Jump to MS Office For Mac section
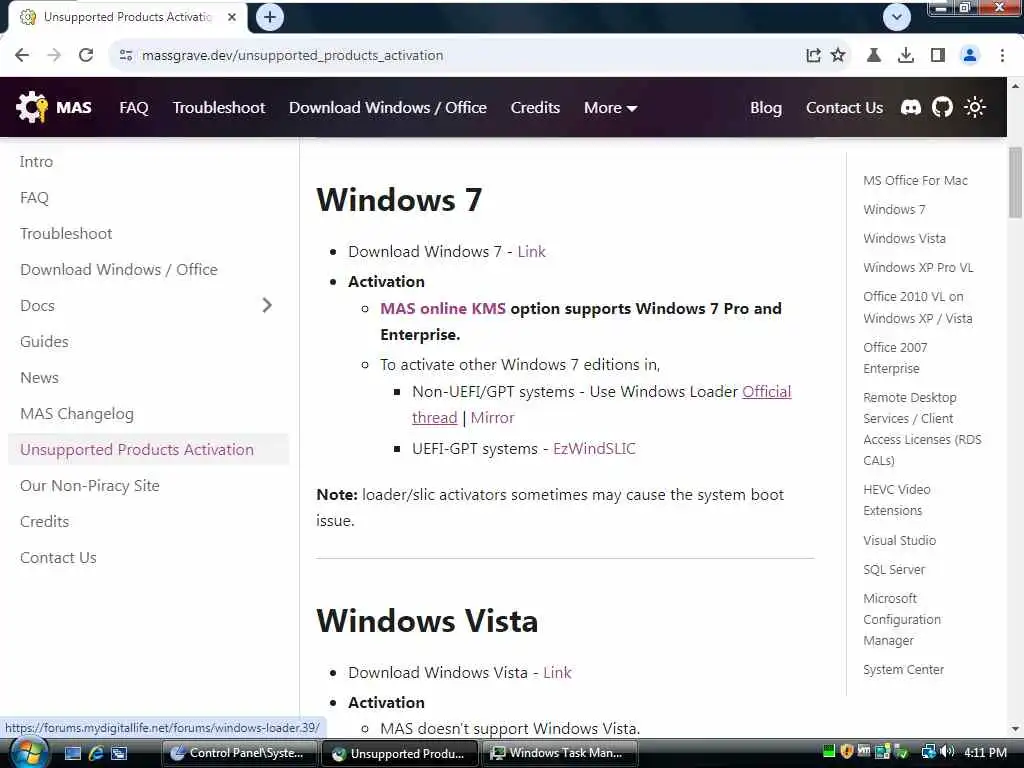 pos(916,180)
